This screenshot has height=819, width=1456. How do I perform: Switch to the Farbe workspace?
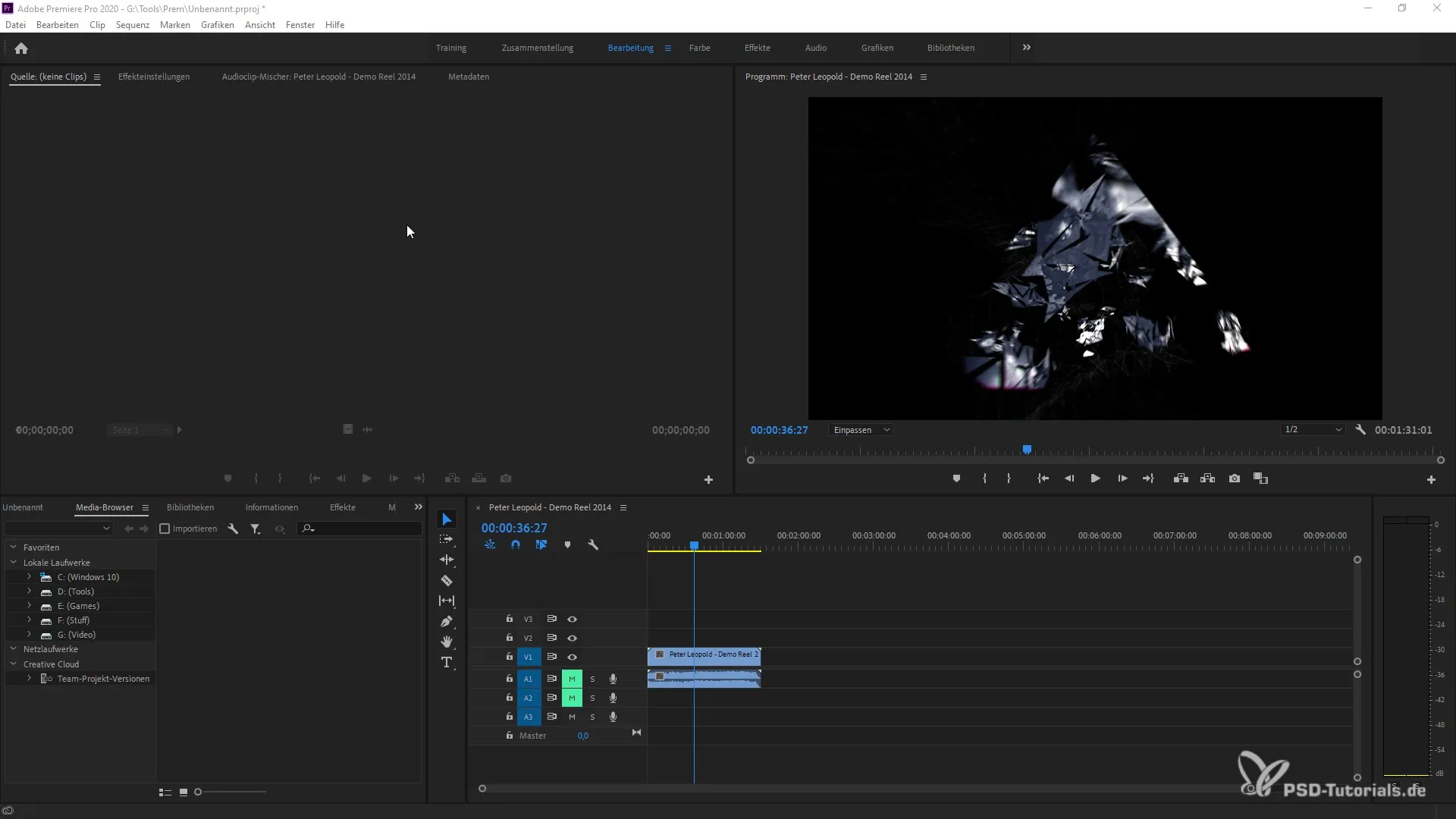tap(699, 48)
